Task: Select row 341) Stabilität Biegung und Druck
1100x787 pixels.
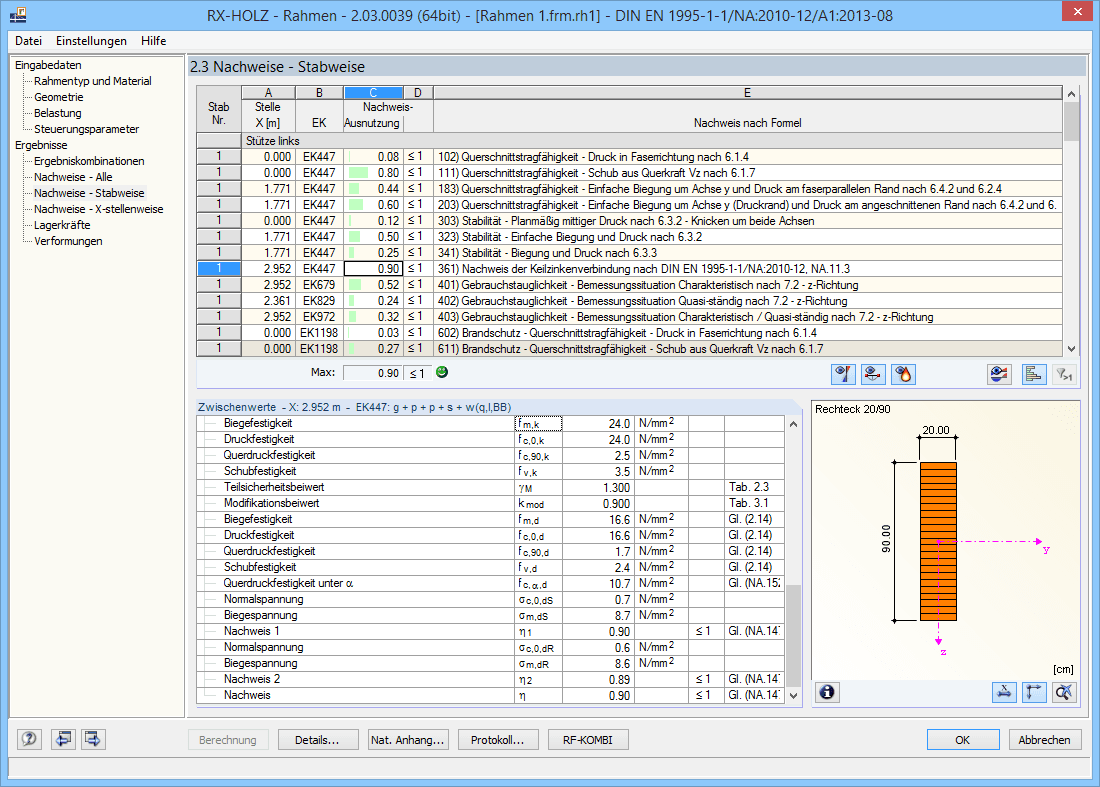Action: point(629,253)
